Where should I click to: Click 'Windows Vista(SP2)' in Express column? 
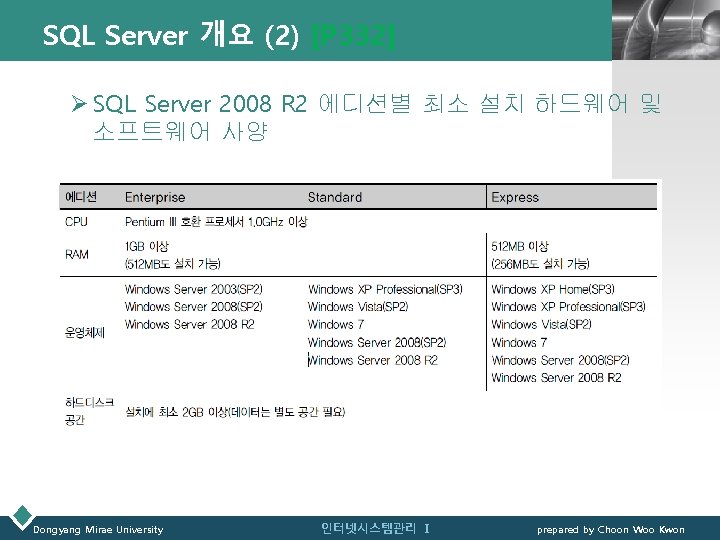[x=541, y=324]
